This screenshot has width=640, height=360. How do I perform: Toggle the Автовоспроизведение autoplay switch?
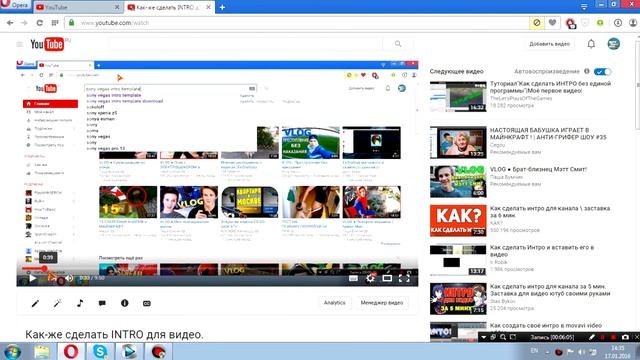click(602, 71)
